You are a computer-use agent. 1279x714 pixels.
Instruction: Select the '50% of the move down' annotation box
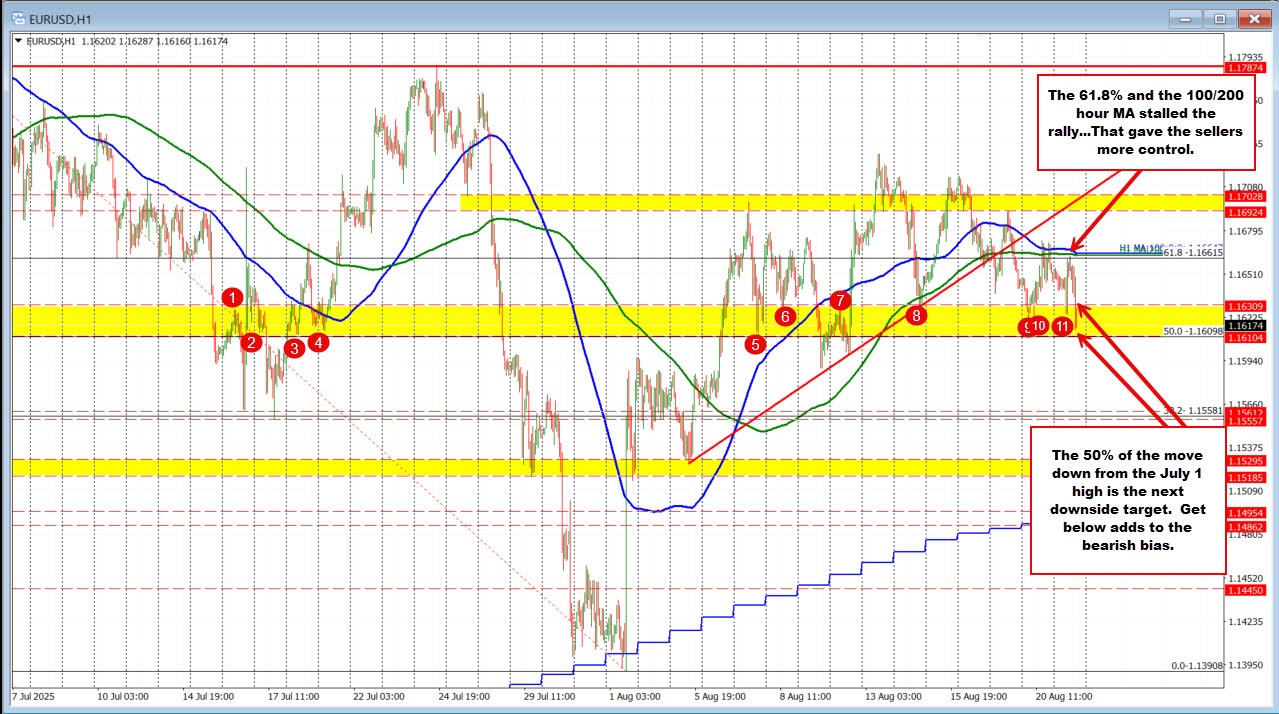[x=1128, y=499]
